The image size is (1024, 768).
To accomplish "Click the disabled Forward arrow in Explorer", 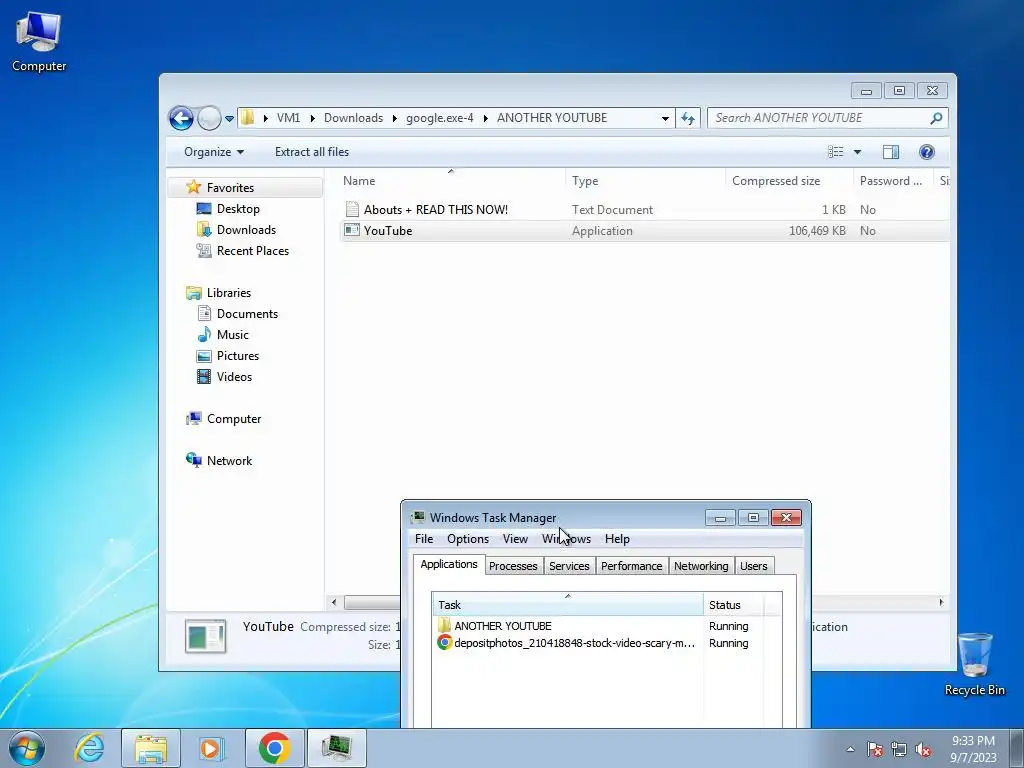I will click(209, 118).
